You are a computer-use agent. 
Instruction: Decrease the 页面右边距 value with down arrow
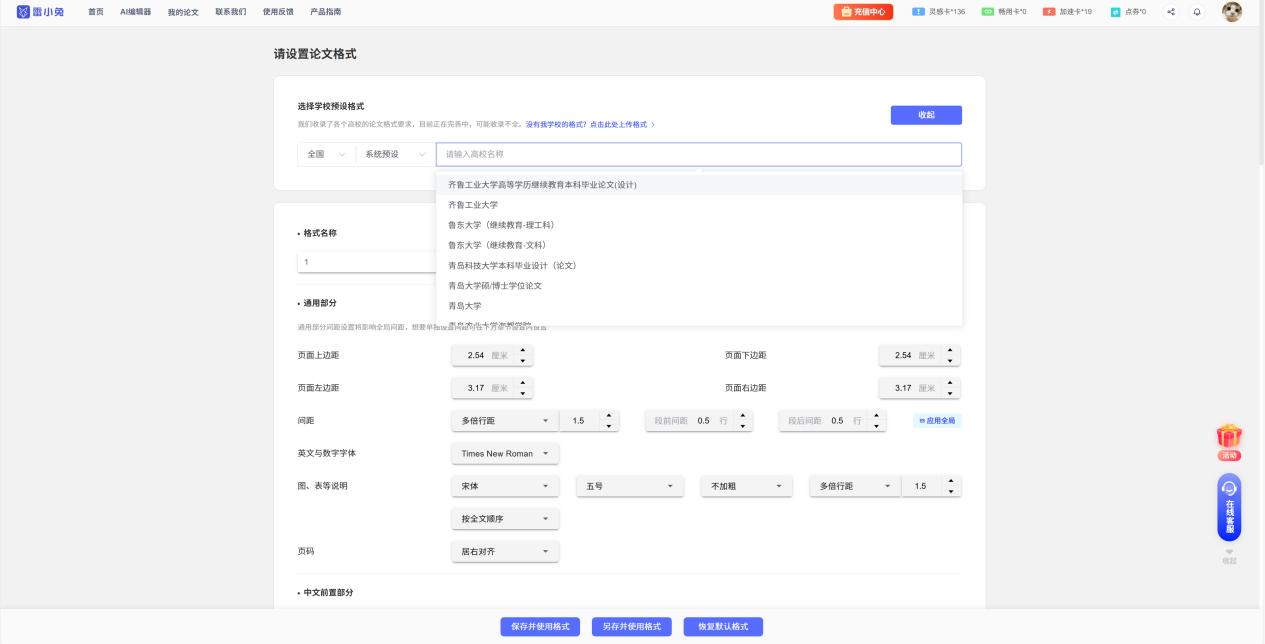tap(950, 393)
